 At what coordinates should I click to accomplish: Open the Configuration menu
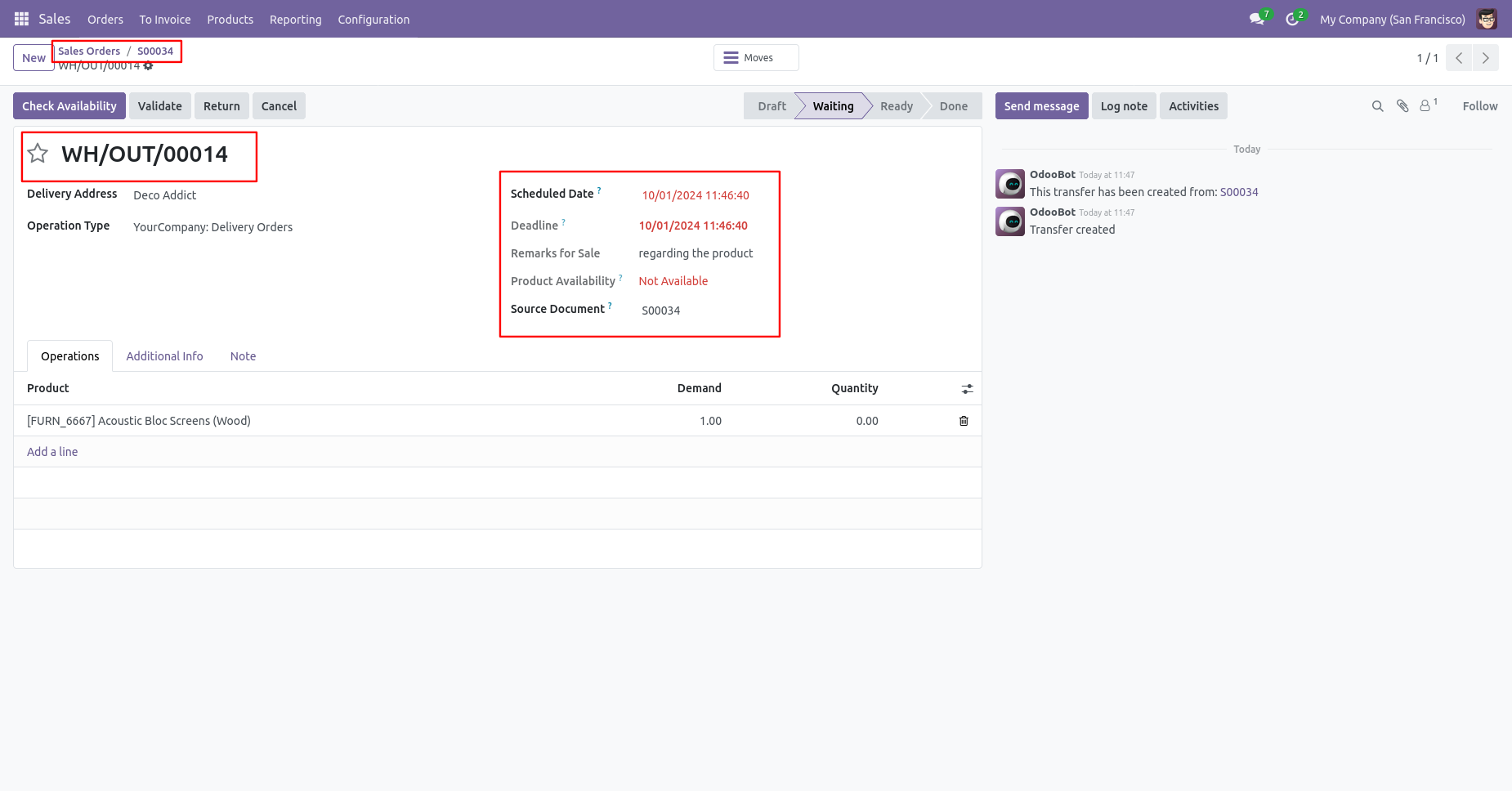tap(374, 20)
